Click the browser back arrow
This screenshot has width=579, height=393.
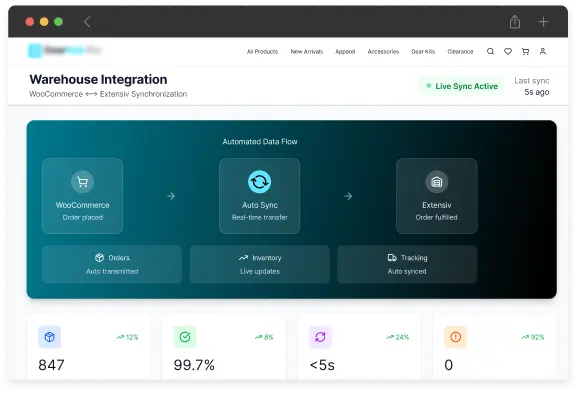click(87, 22)
